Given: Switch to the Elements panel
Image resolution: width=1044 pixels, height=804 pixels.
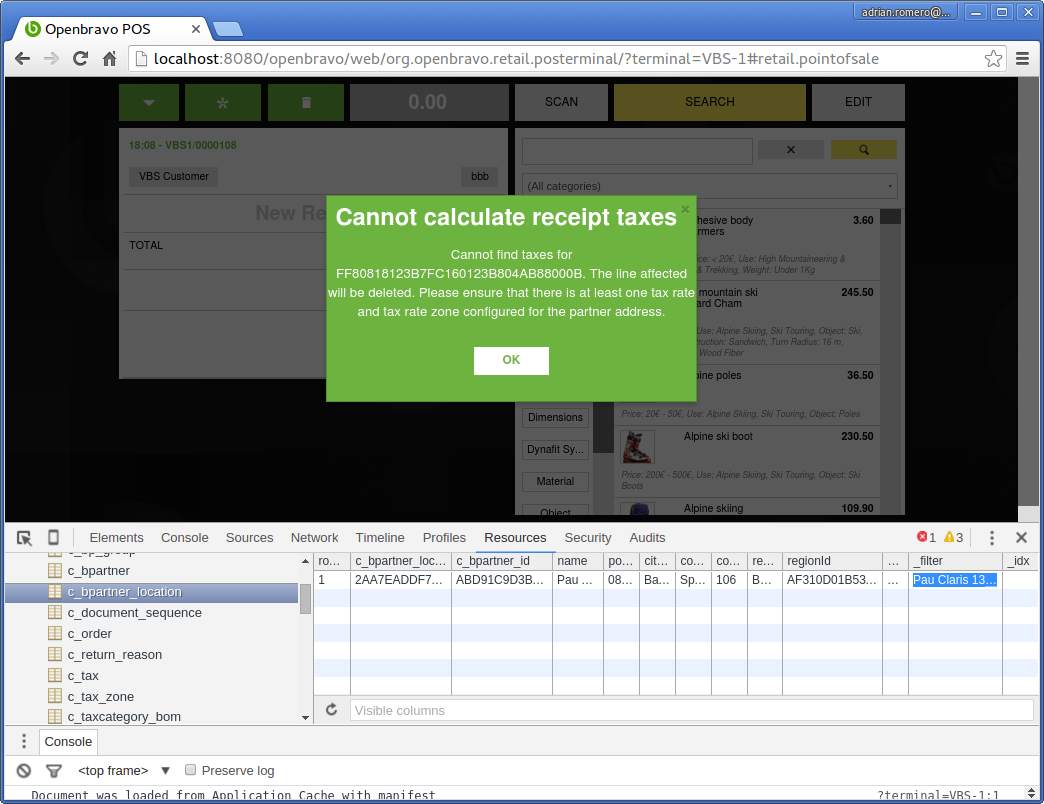Looking at the screenshot, I should [117, 538].
